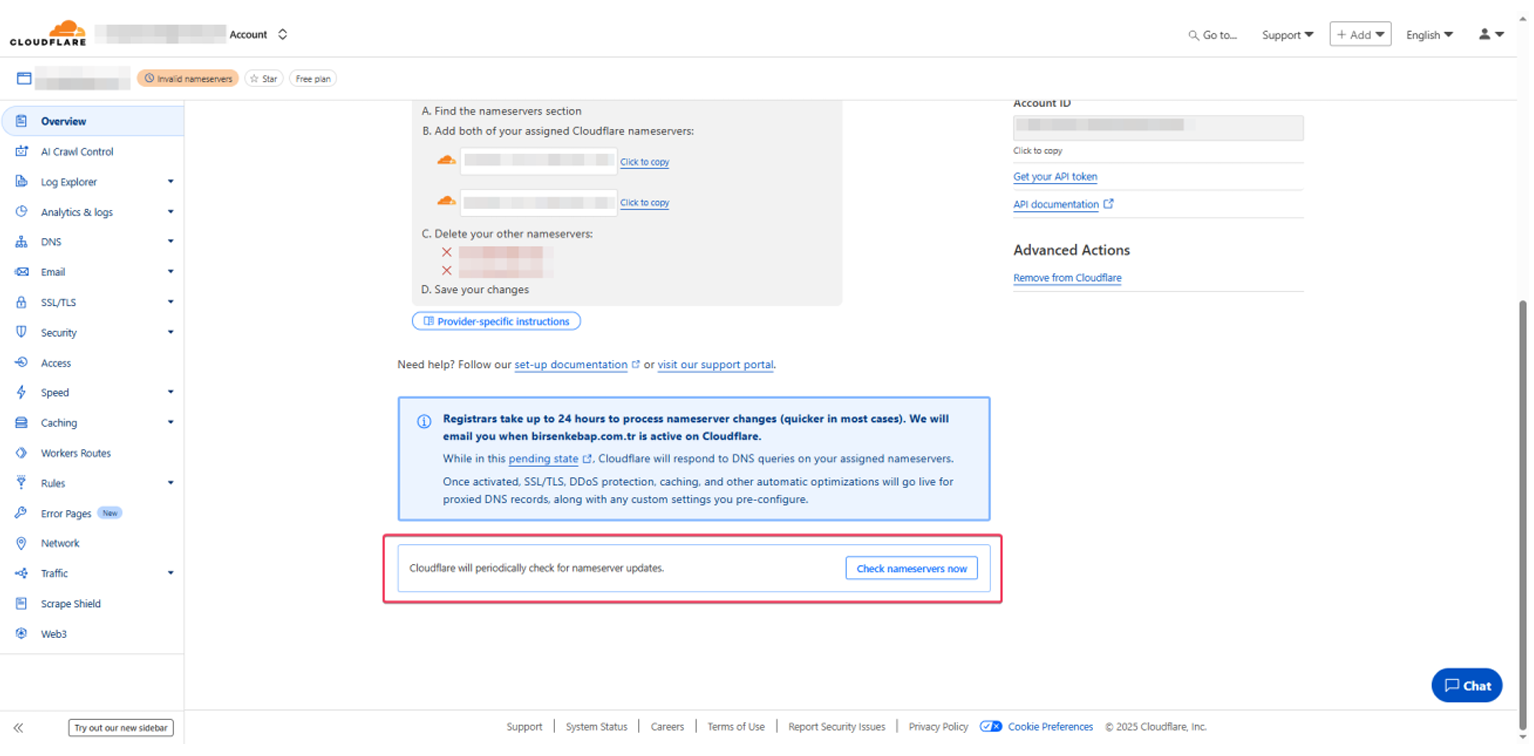Click visit our support portal link
This screenshot has height=756, width=1534.
(715, 365)
